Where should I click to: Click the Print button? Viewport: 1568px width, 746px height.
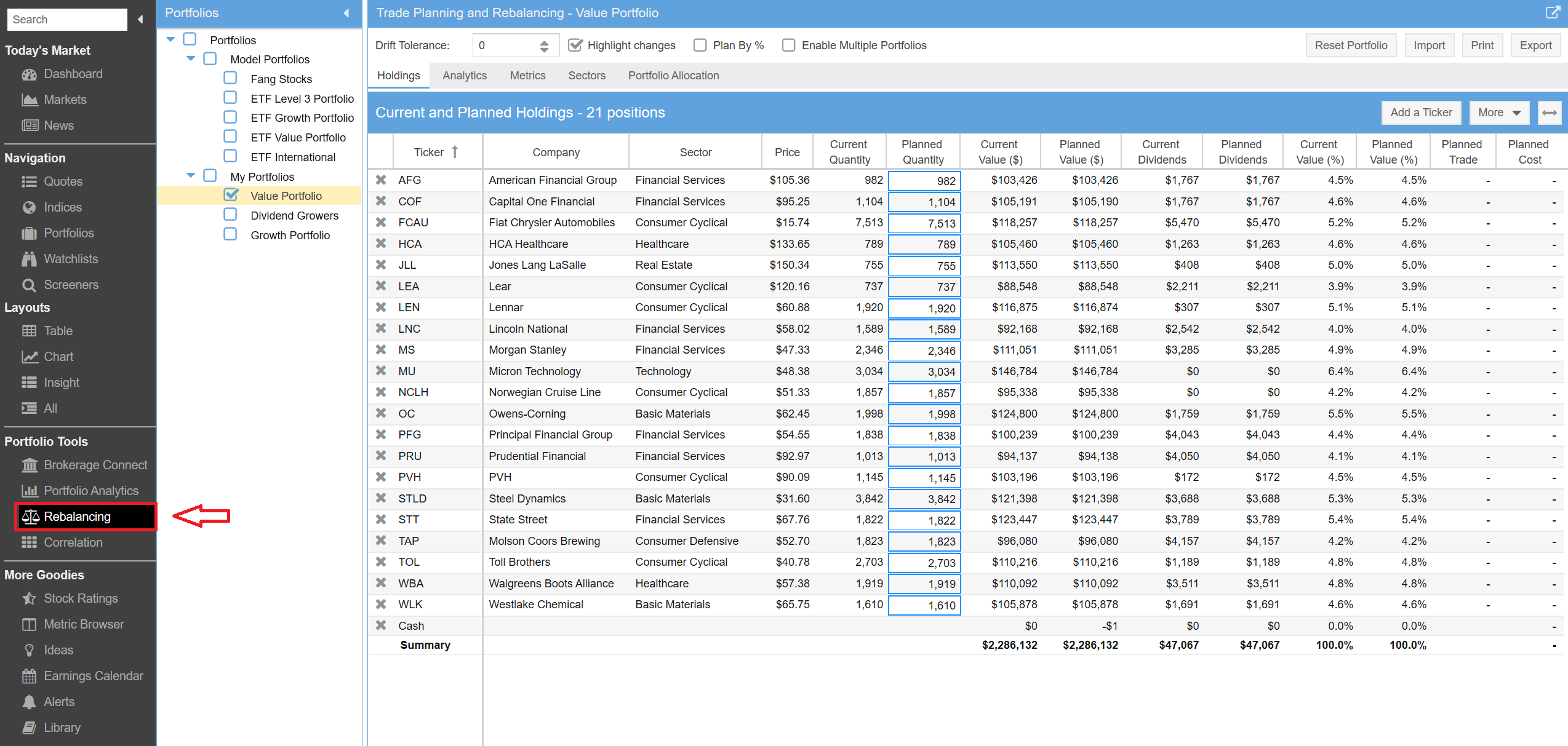click(x=1482, y=46)
